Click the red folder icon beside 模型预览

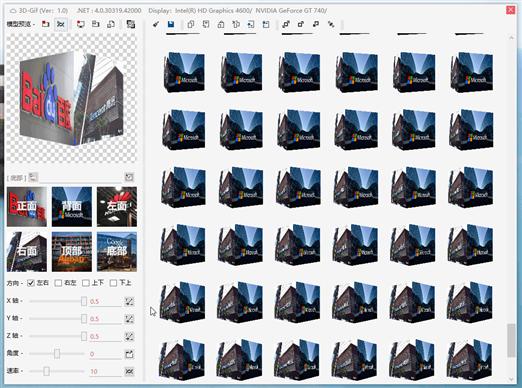coord(45,24)
